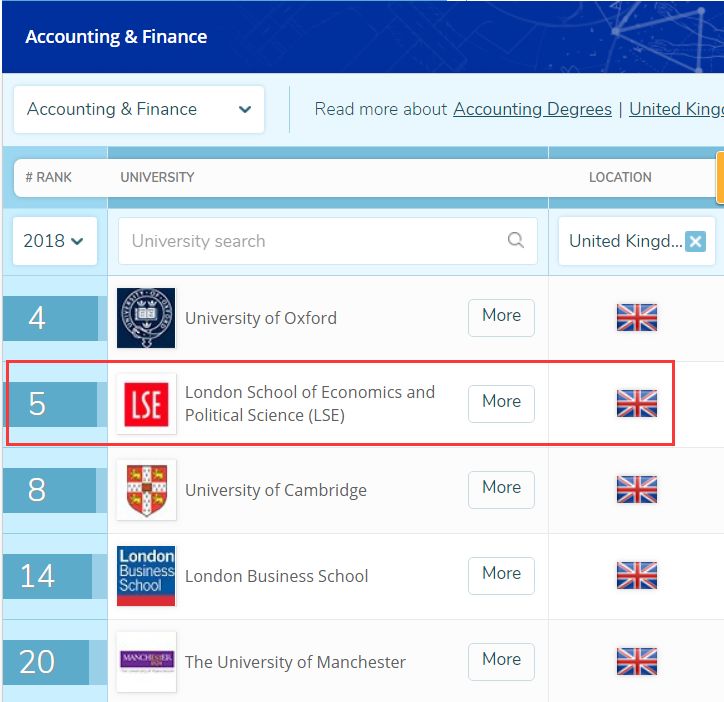This screenshot has height=702, width=724.
Task: Follow the United Kingdom read-more link
Action: (676, 109)
